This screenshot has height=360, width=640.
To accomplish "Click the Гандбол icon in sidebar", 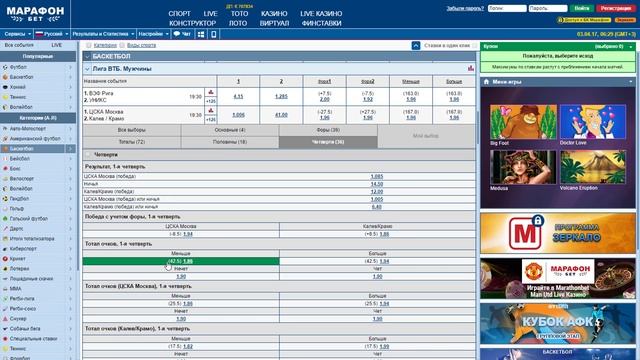I will point(5,199).
